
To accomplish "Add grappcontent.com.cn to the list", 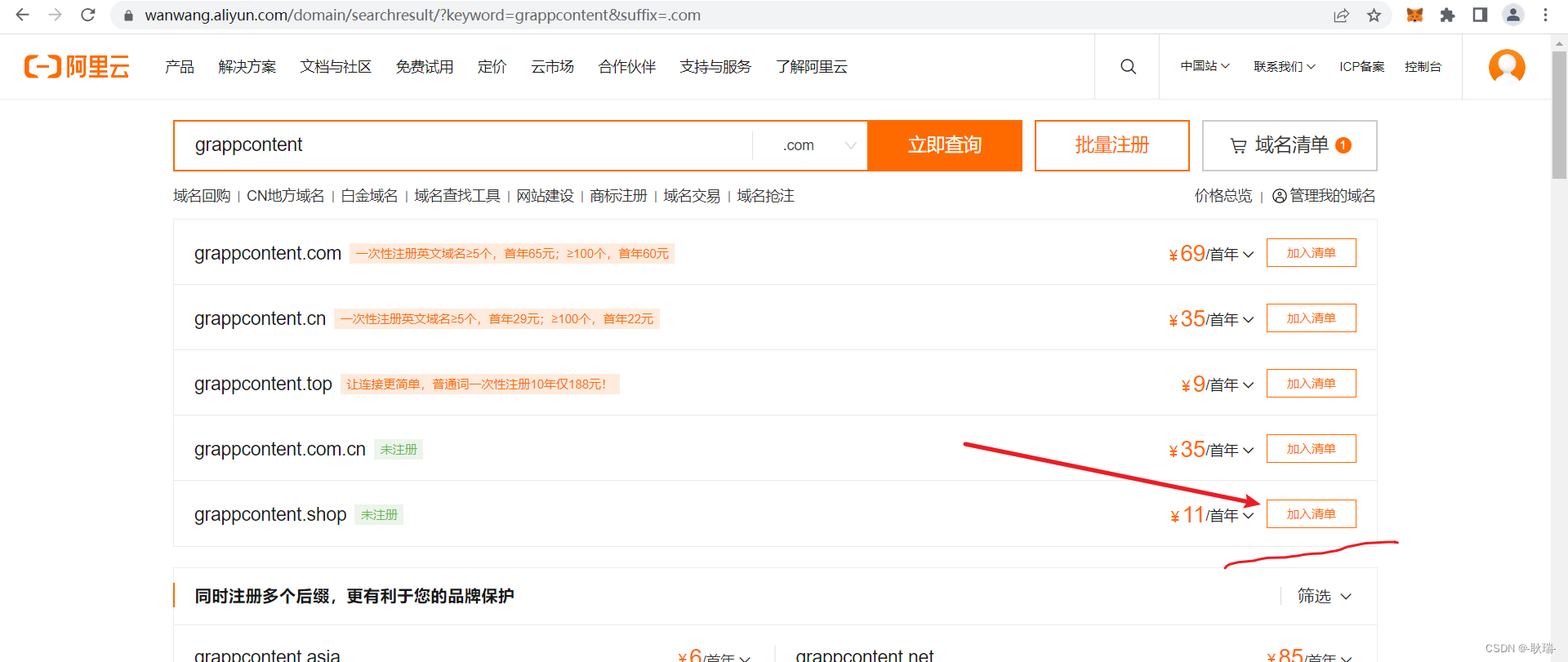I will coord(1311,449).
